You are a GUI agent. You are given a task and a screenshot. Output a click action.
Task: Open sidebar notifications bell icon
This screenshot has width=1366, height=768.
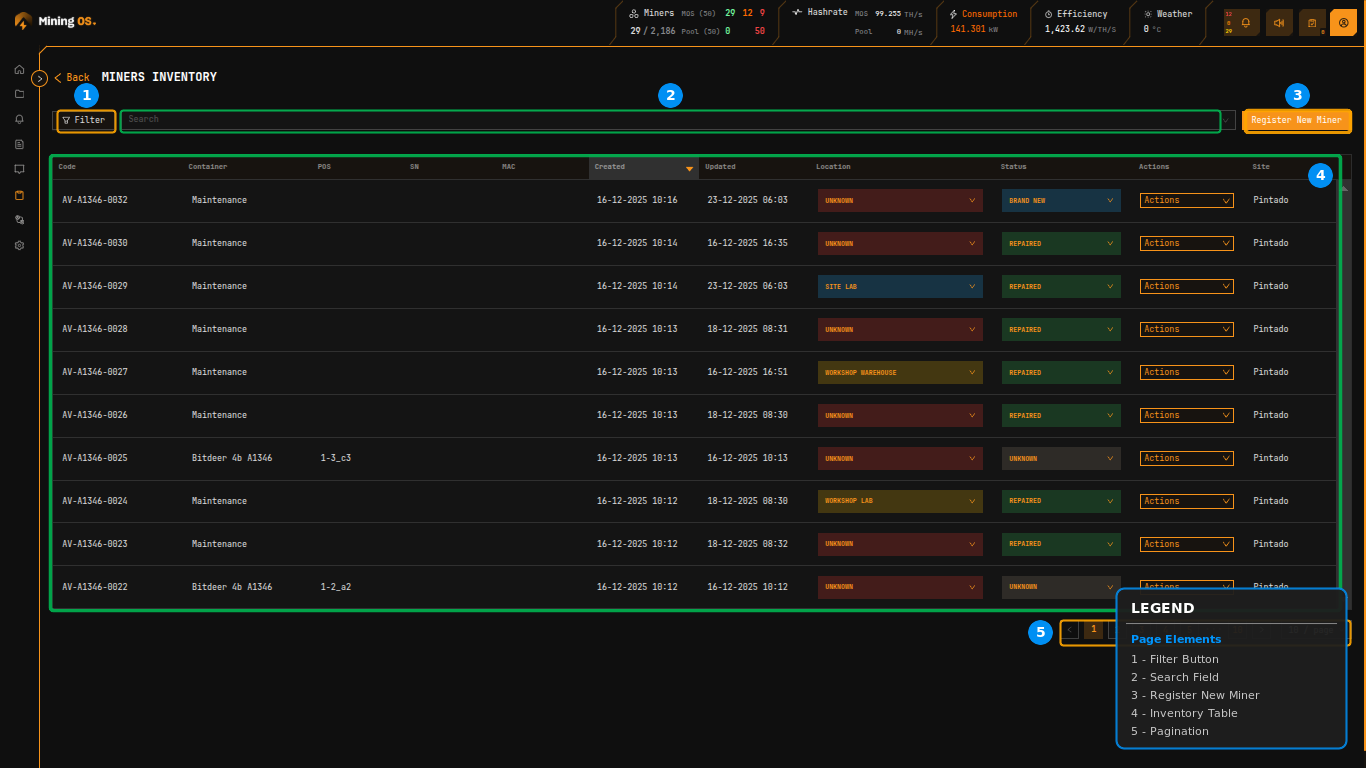18,119
